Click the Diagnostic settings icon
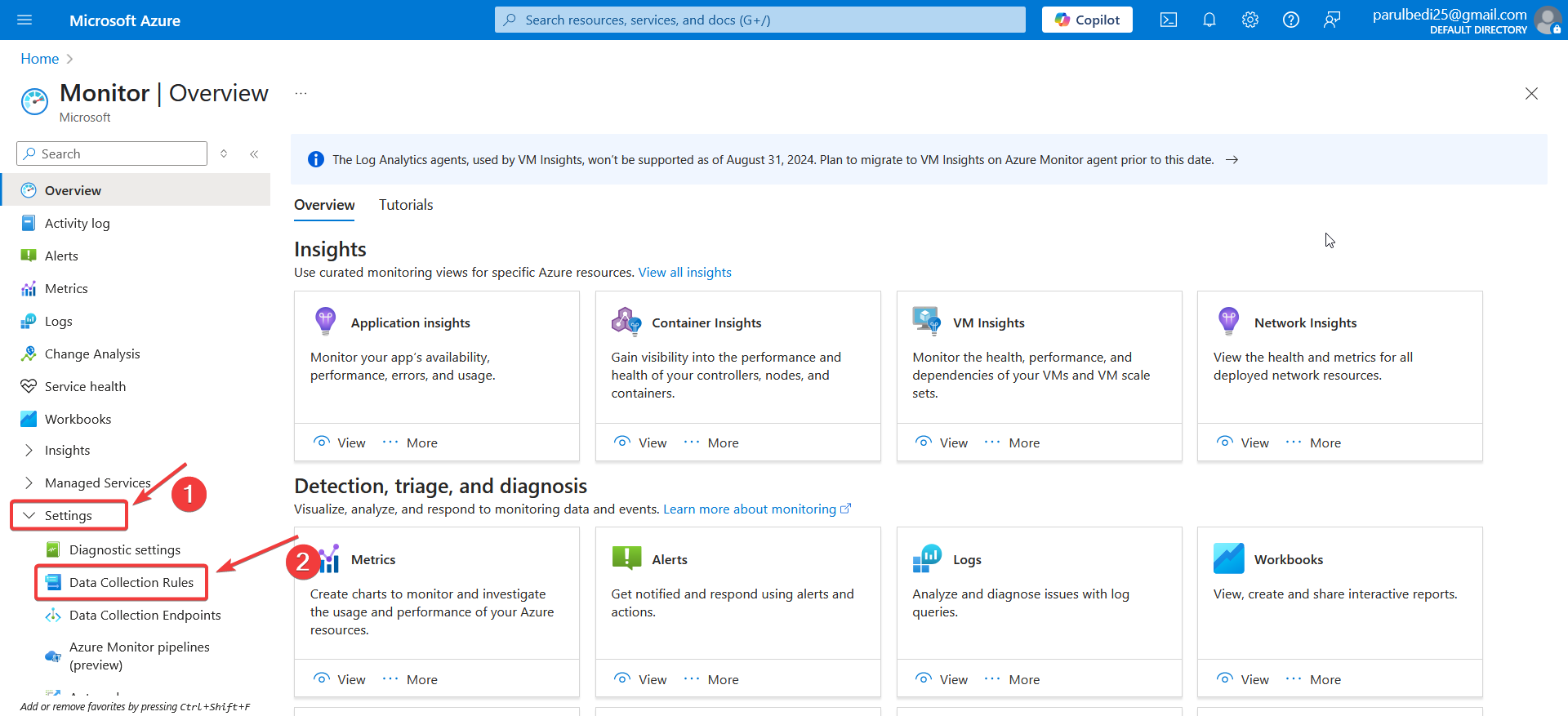Screen dimensions: 1568x716 point(53,549)
